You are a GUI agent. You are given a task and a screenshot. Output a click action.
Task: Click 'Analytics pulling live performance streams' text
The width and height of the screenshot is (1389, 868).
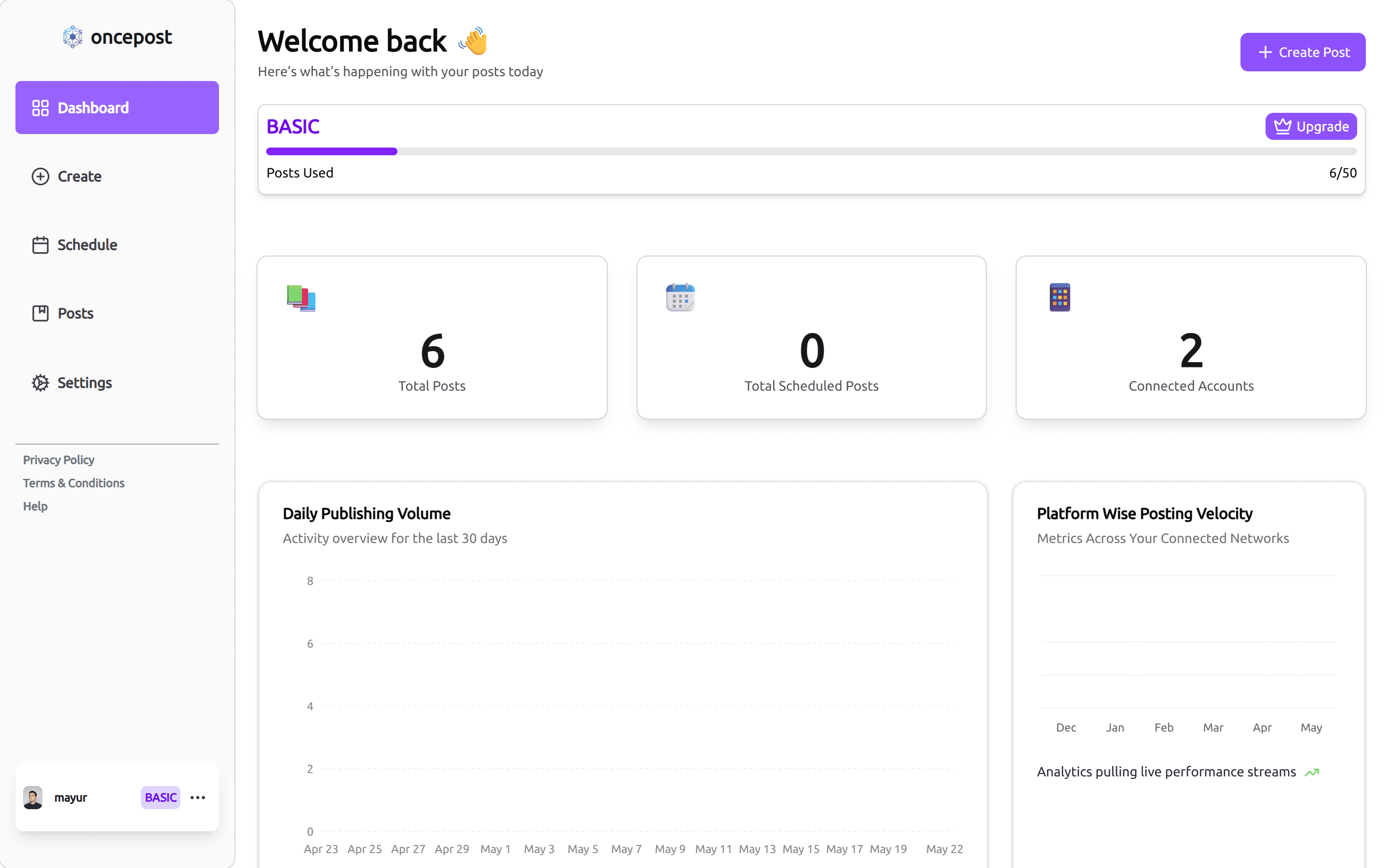[x=1166, y=772]
